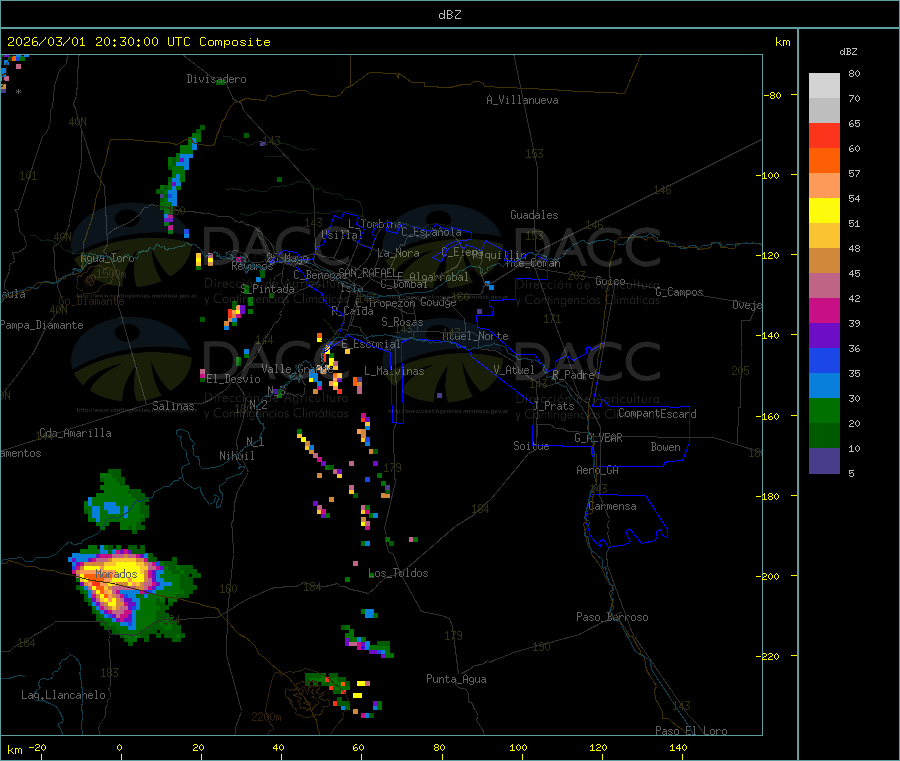The image size is (900, 761).
Task: Select the 'Lag.Llancanelo' label
Action: 63,695
